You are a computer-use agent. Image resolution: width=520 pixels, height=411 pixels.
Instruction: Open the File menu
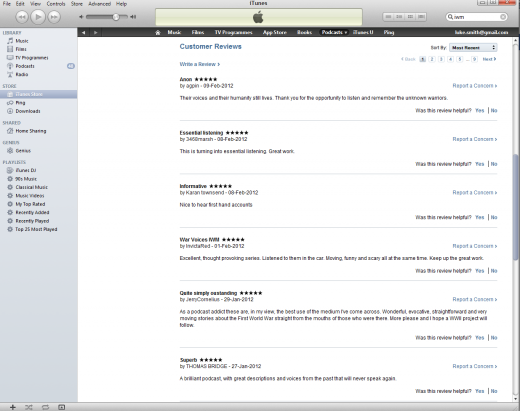pyautogui.click(x=7, y=4)
